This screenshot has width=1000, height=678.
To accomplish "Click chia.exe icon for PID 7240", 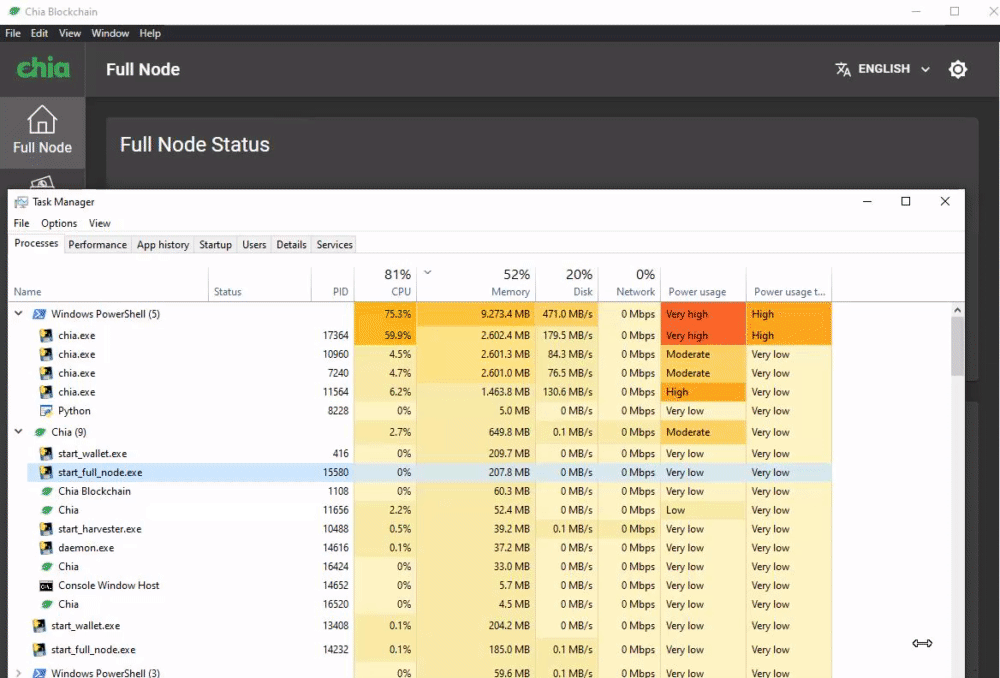I will coord(46,373).
